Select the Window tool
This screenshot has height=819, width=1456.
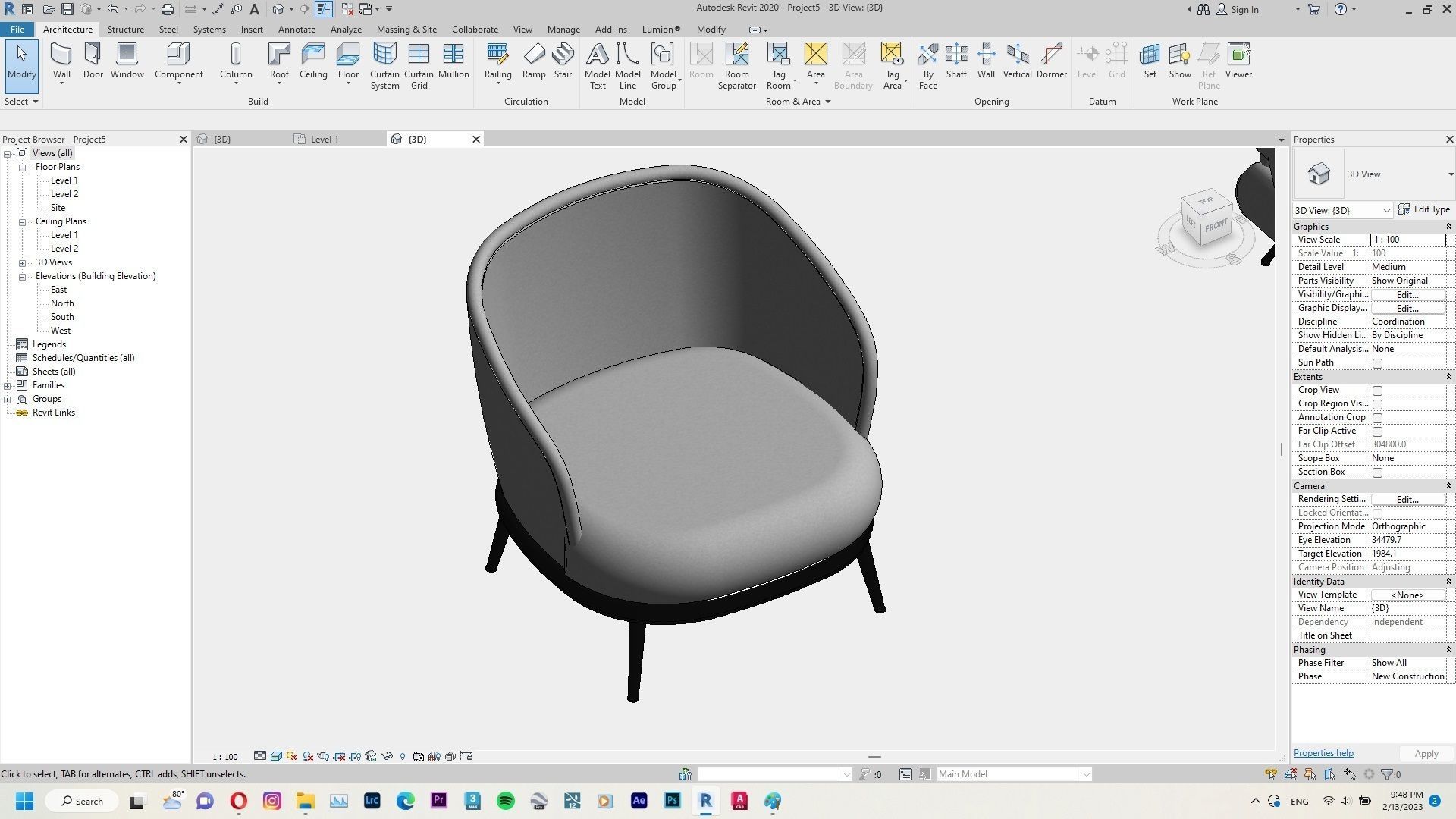[x=127, y=61]
